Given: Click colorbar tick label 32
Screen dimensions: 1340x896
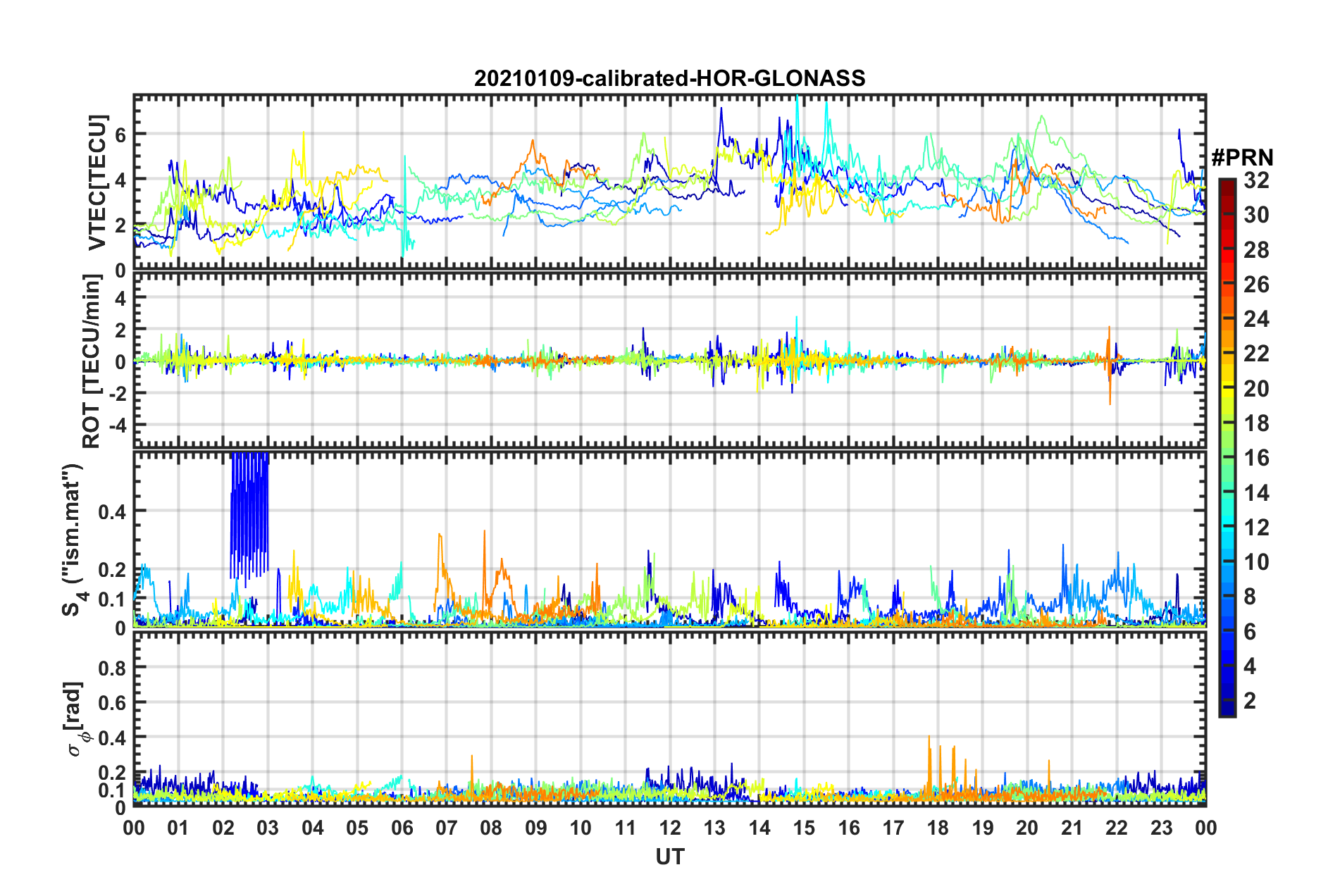Looking at the screenshot, I should click(x=1256, y=180).
